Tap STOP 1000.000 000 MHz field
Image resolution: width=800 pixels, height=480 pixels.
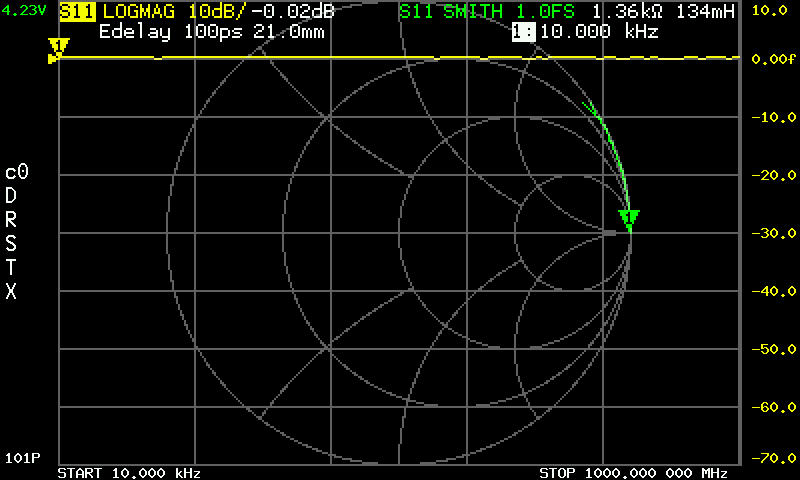tap(633, 473)
